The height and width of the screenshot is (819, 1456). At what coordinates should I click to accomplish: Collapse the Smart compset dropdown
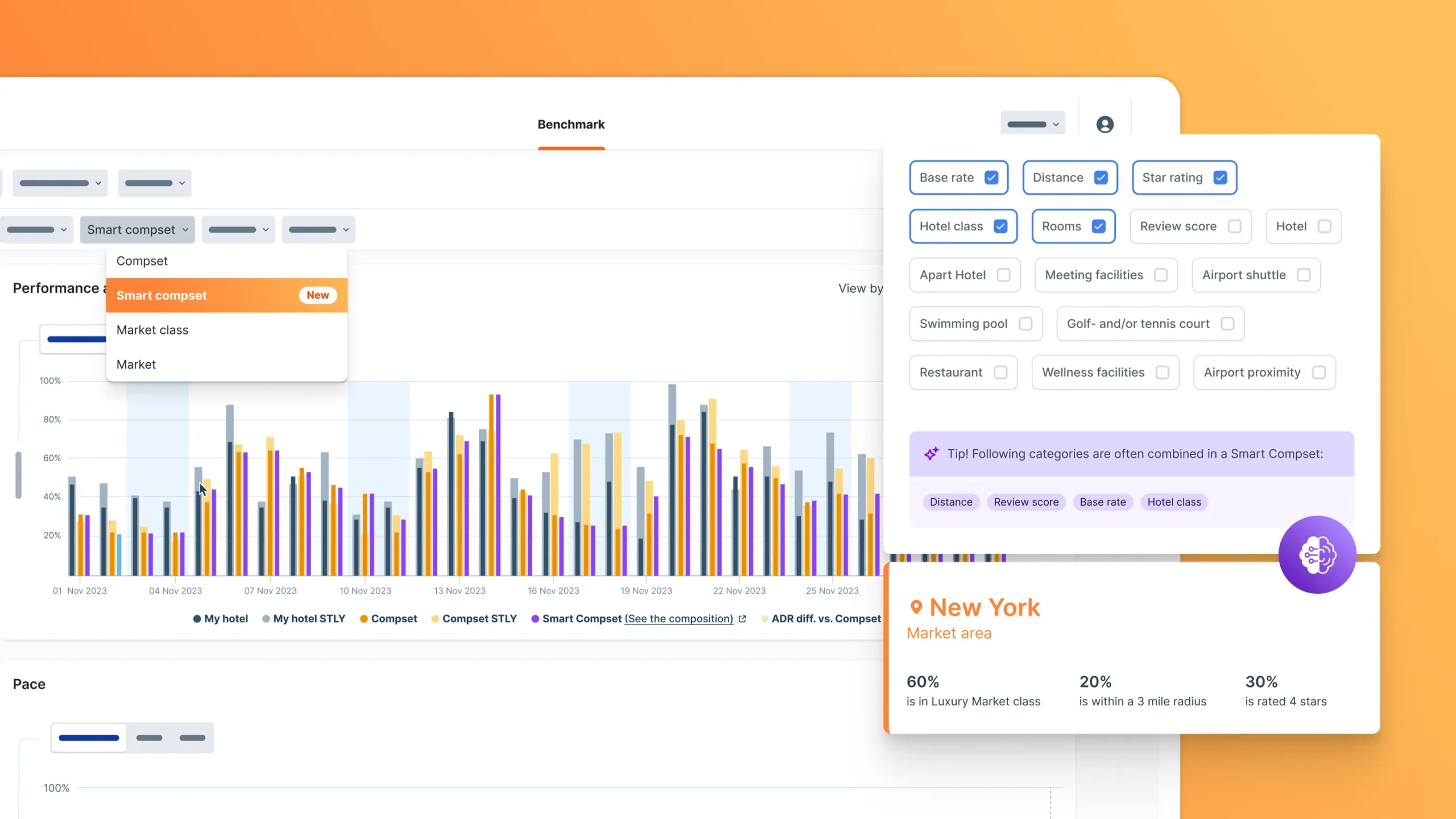(137, 230)
